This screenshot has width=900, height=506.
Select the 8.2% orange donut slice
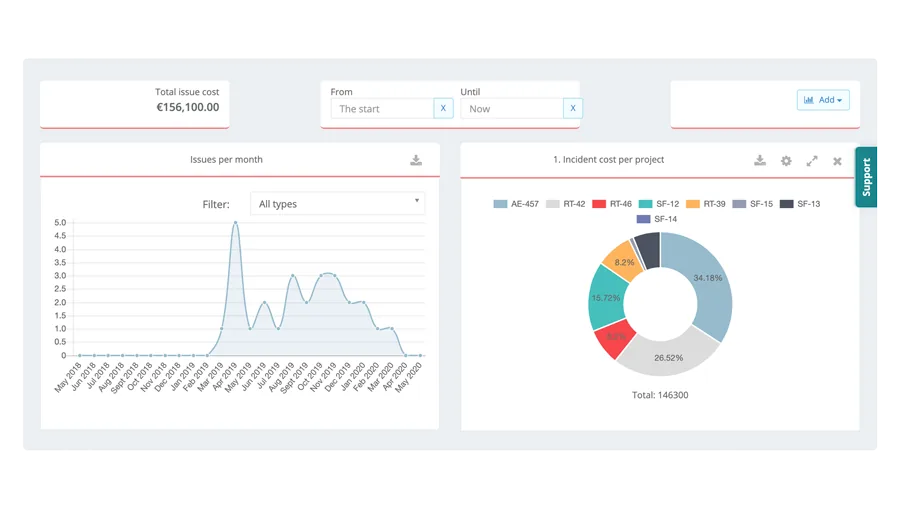[x=623, y=262]
